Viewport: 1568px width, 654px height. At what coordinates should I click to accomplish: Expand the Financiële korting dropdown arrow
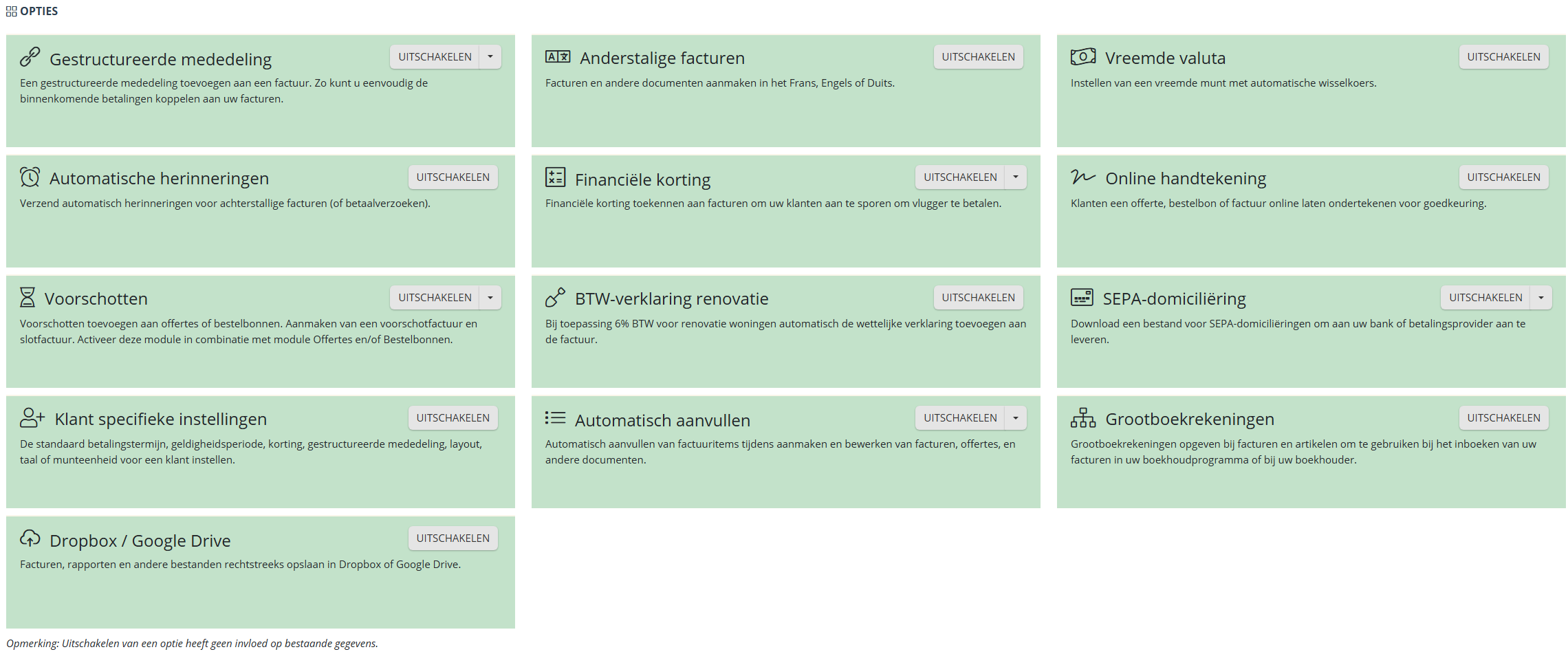1016,177
